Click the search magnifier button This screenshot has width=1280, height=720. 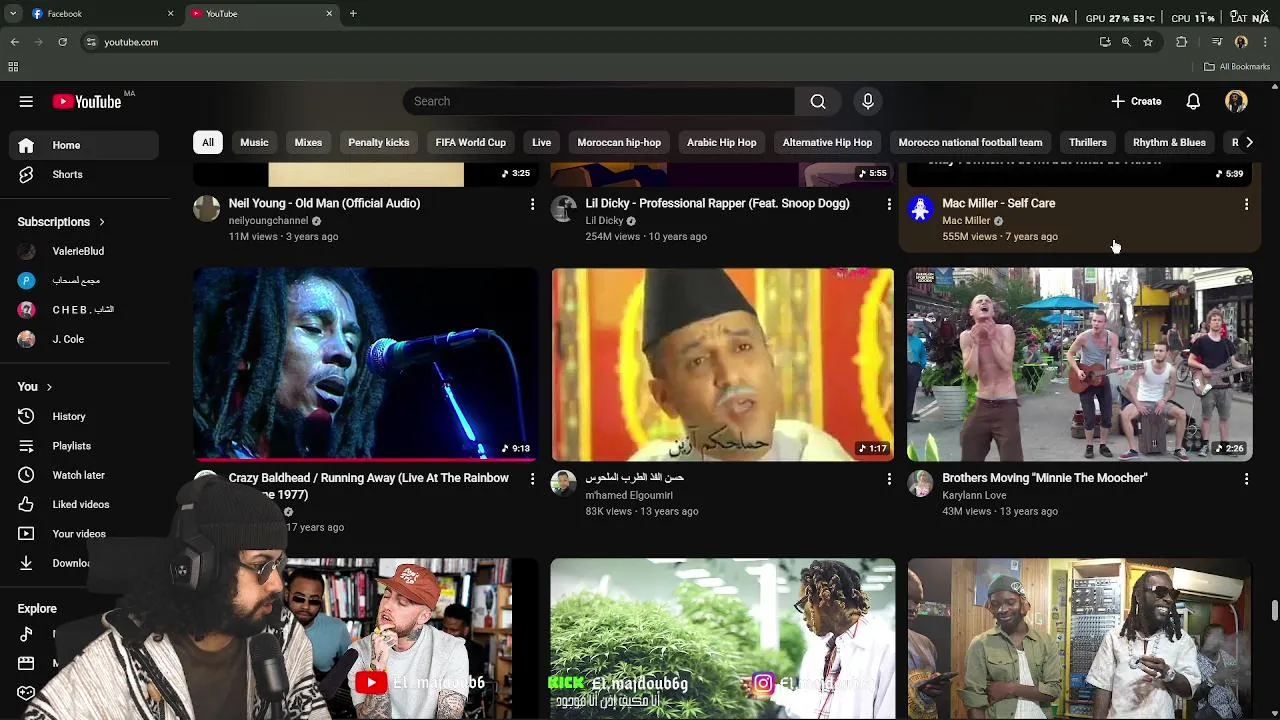(x=818, y=101)
